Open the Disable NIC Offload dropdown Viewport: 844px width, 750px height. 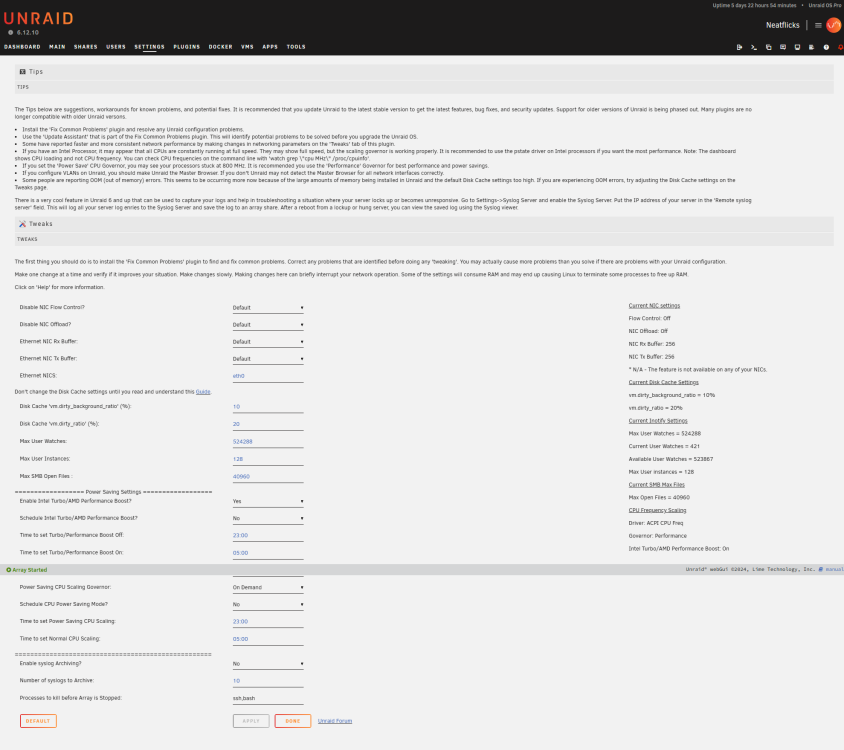coord(268,325)
